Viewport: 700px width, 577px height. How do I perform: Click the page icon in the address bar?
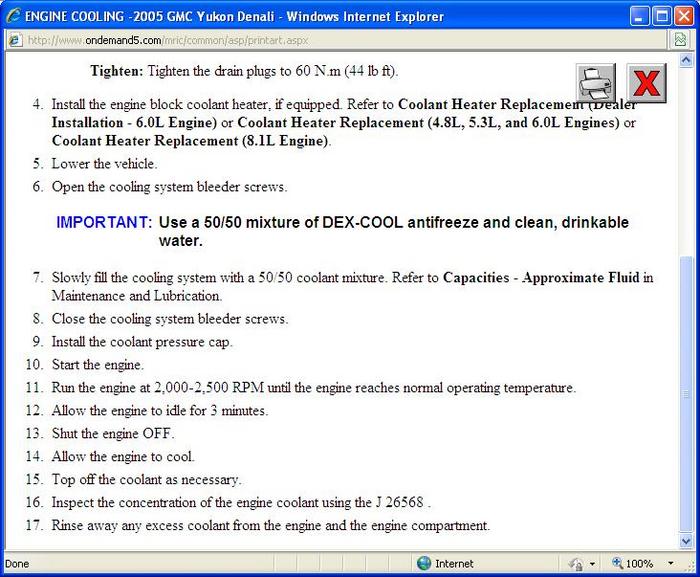[x=15, y=40]
